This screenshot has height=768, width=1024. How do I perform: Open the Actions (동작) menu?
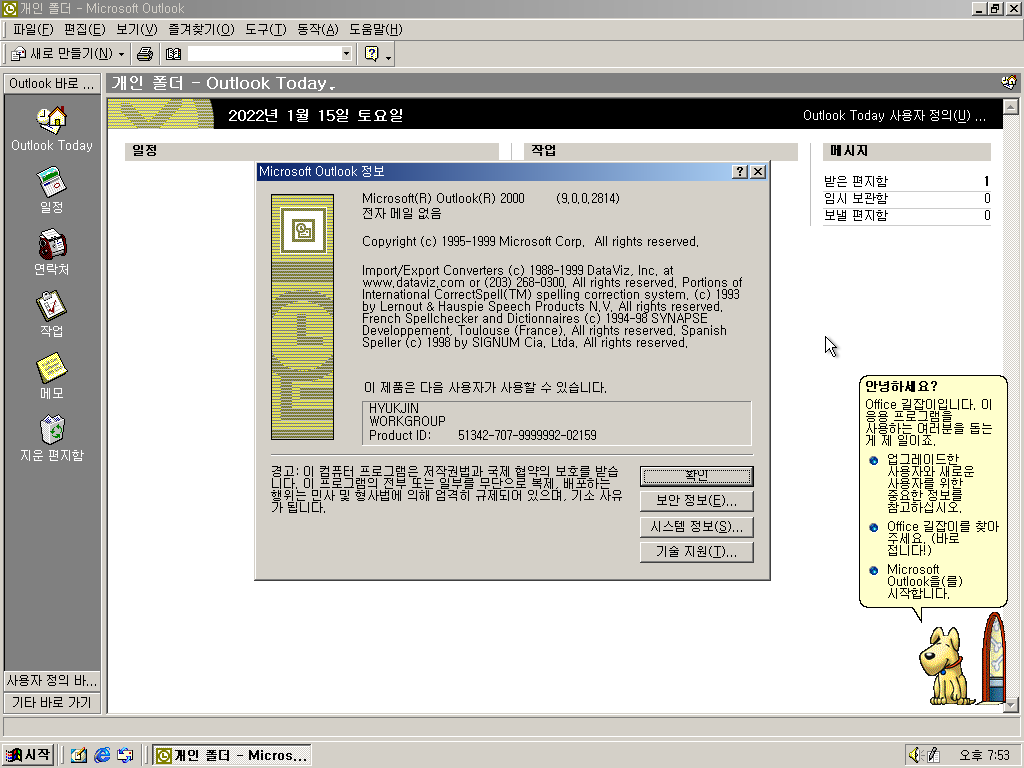tap(317, 29)
